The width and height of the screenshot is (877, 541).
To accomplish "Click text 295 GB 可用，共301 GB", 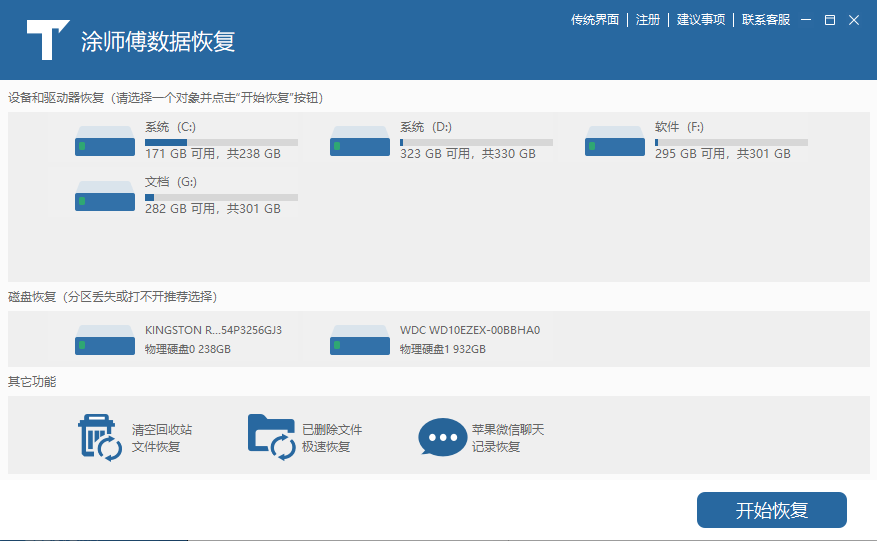I will click(723, 154).
